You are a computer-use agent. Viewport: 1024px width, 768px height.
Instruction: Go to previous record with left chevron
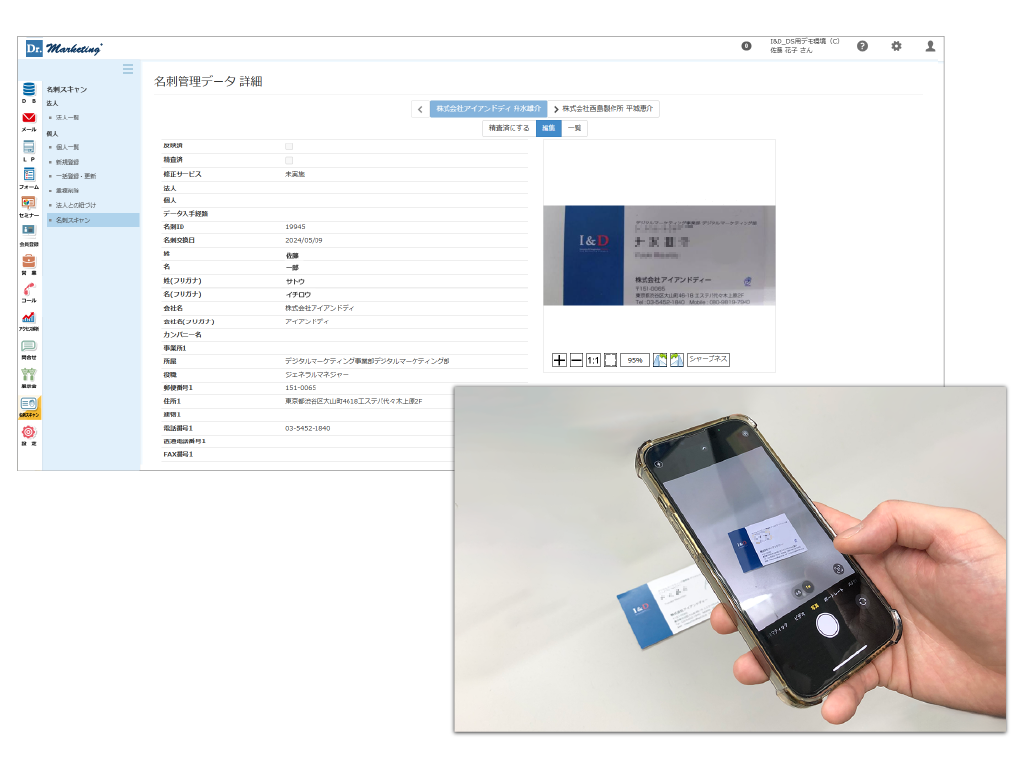coord(421,109)
